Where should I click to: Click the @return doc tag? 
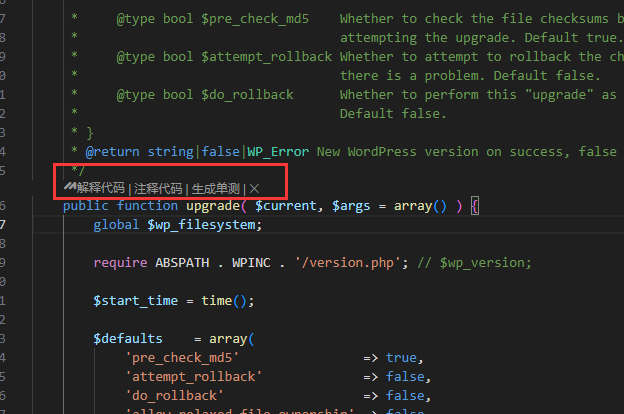point(112,152)
